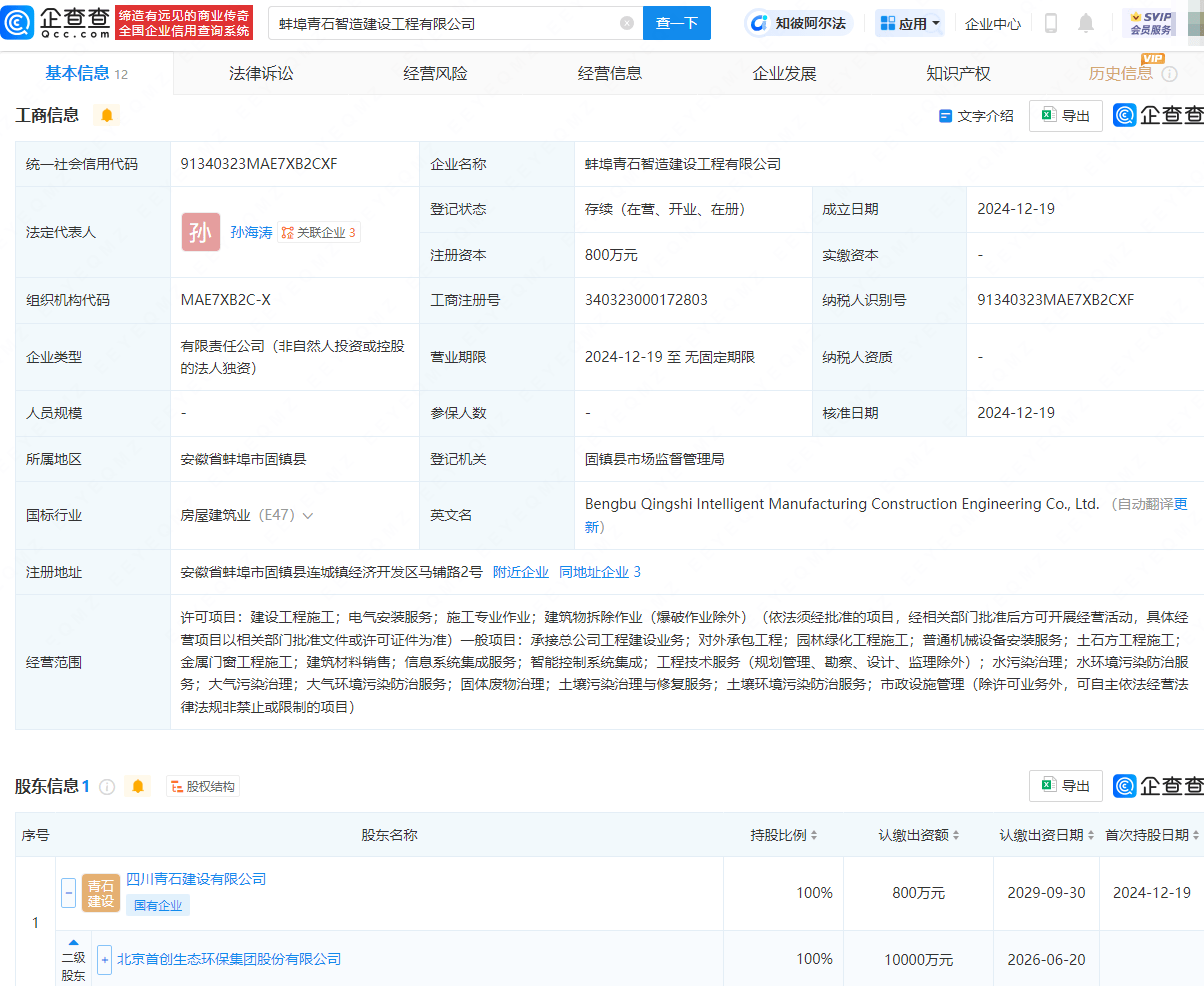Viewport: 1204px width, 986px height.
Task: Click the bell icon beside 股东信息
Action: (138, 787)
